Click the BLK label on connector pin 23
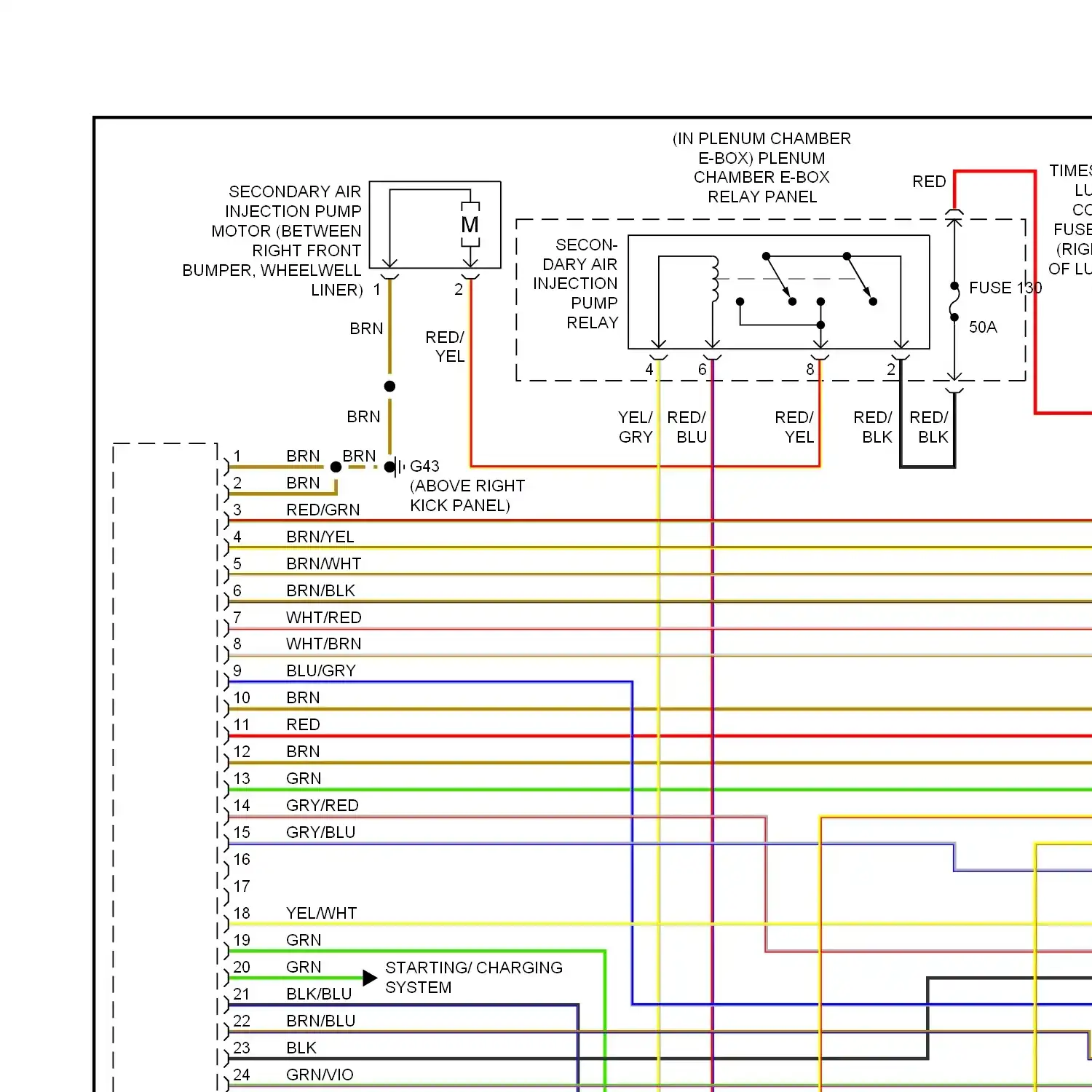Viewport: 1092px width, 1092px height. click(x=301, y=1048)
